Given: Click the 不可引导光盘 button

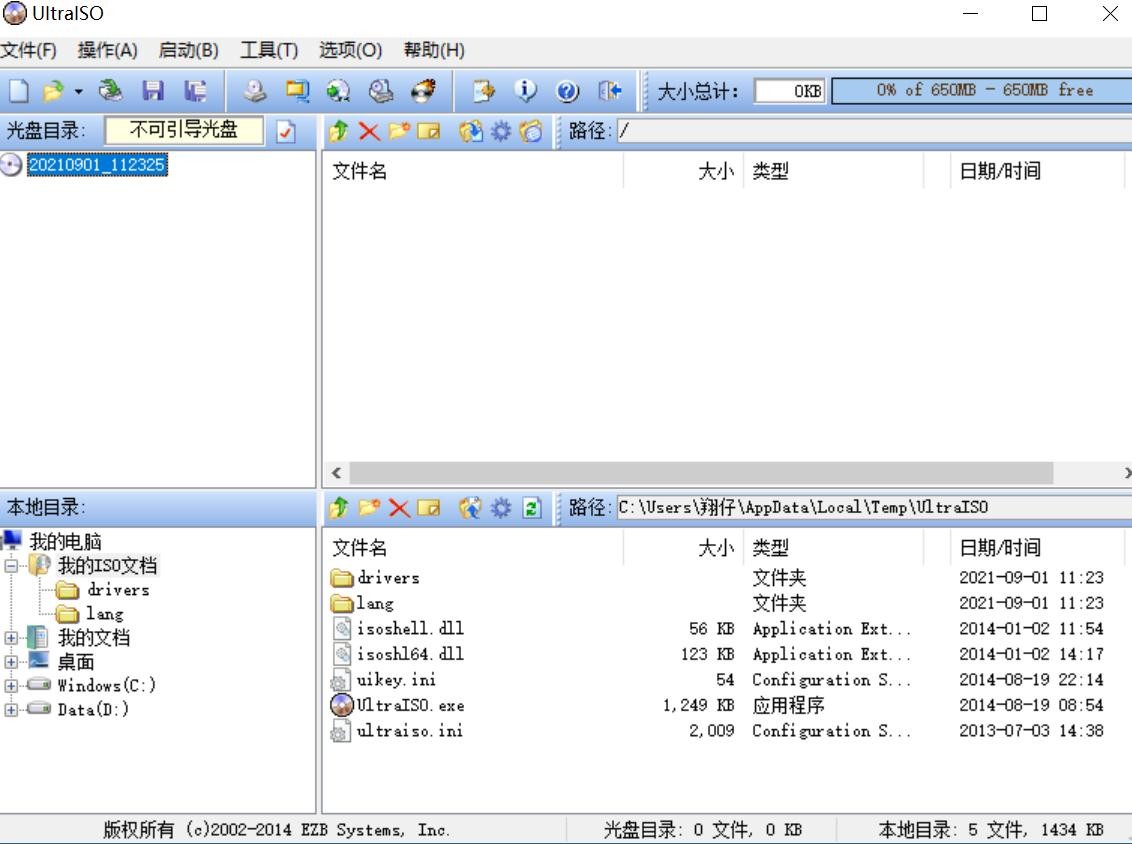Looking at the screenshot, I should click(184, 130).
